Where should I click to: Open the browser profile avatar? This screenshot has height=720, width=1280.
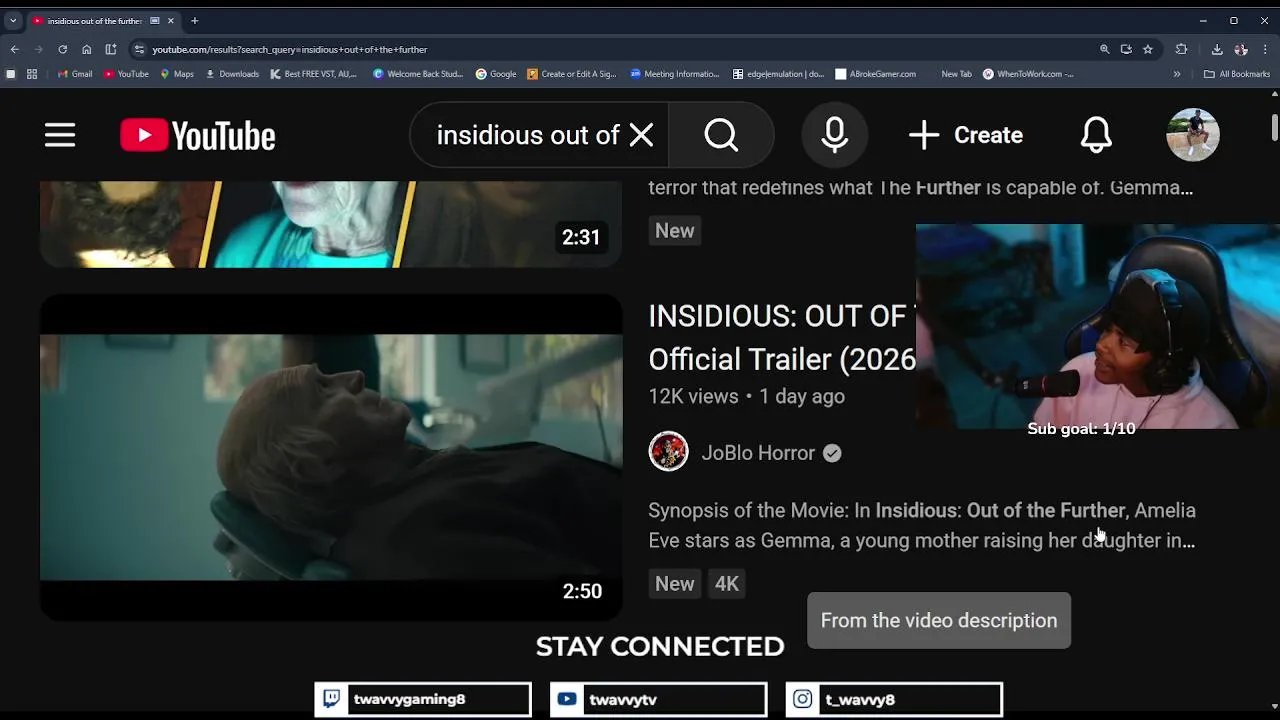(1241, 49)
